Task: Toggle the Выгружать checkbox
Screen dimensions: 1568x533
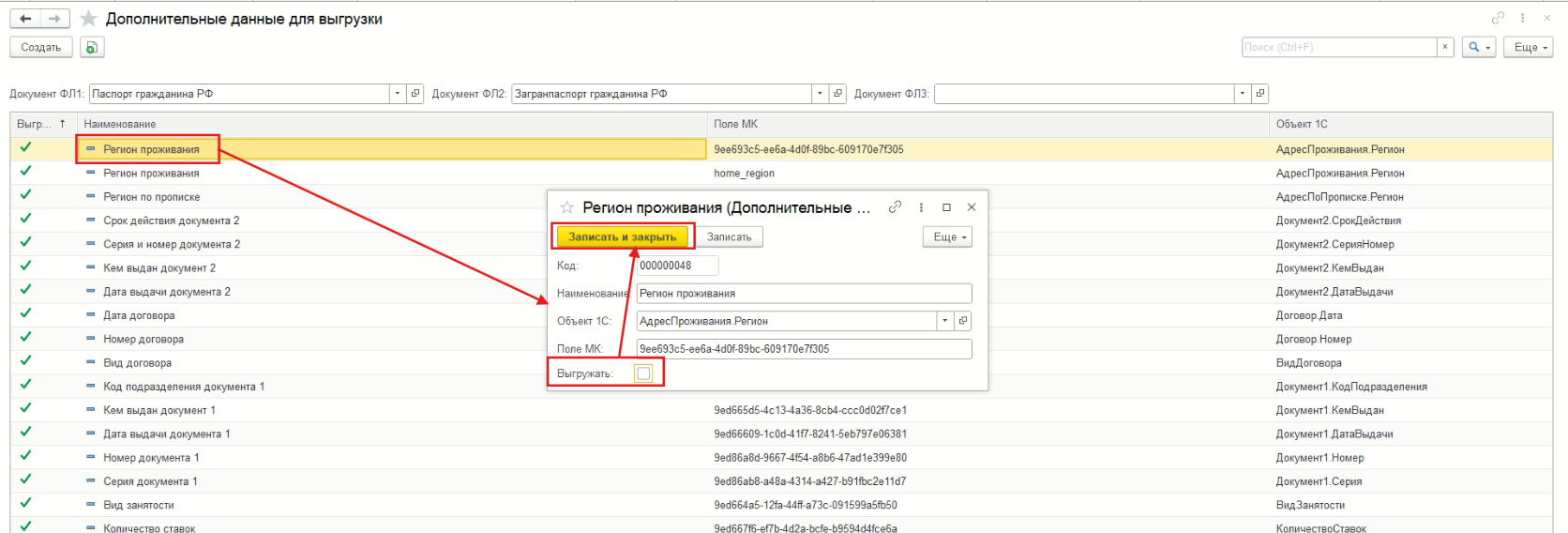Action: pos(643,373)
